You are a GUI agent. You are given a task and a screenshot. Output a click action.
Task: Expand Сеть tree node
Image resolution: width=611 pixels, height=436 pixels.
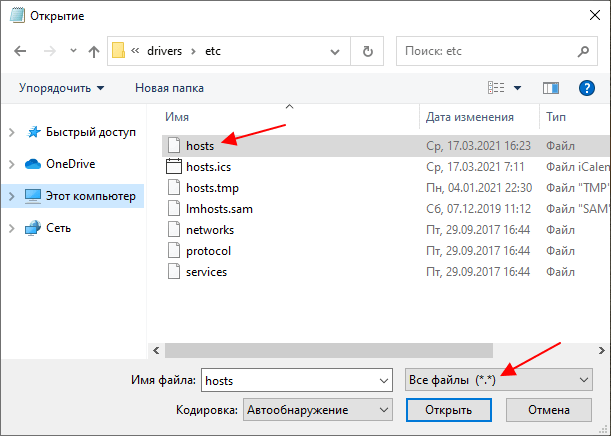(x=12, y=228)
